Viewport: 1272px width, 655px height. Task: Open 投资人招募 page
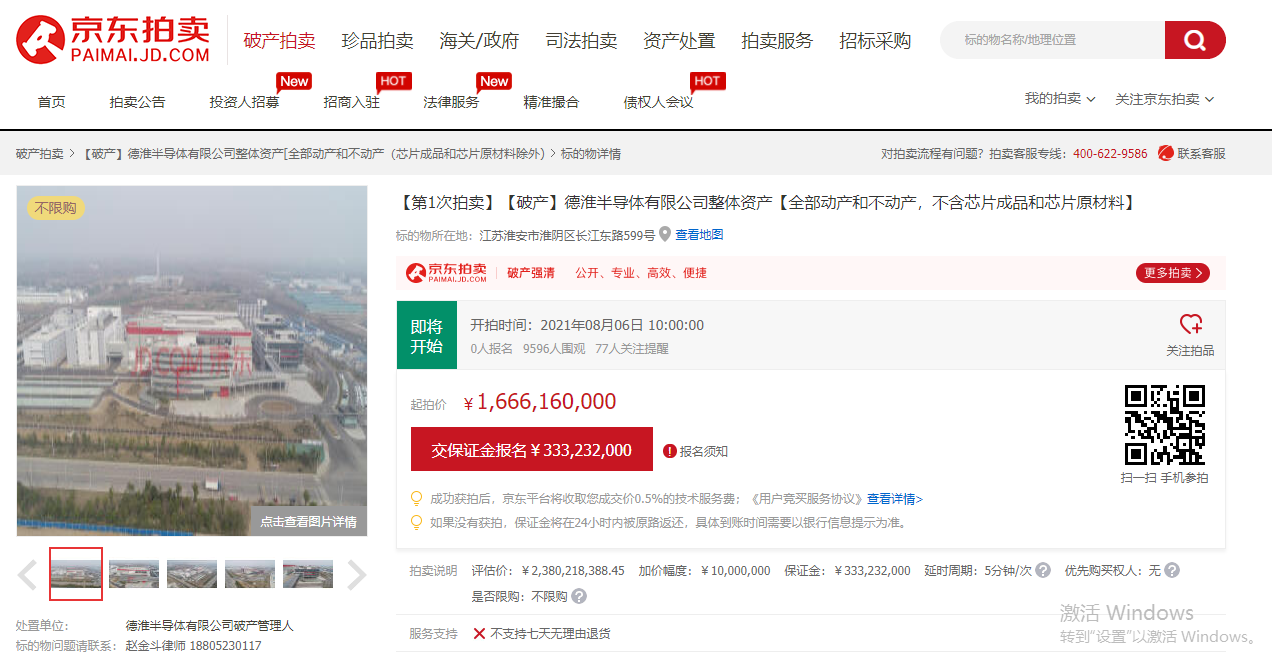[x=244, y=102]
